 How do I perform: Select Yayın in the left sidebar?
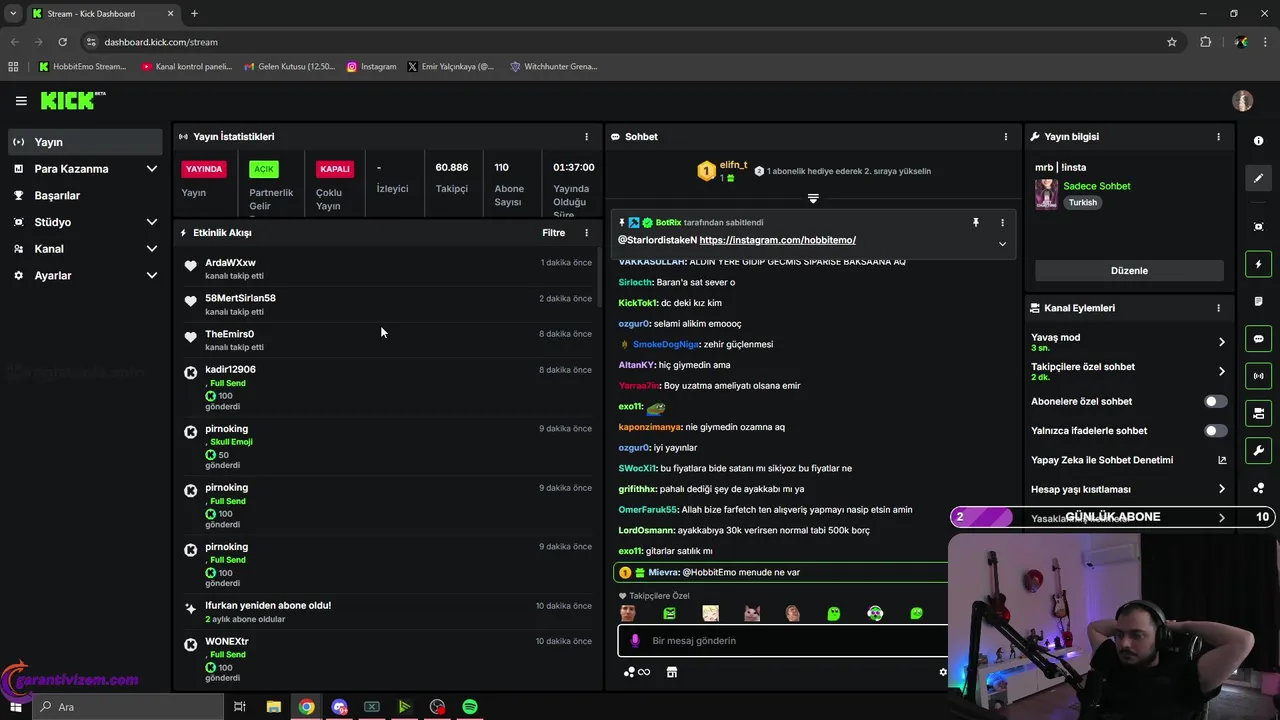click(x=85, y=142)
